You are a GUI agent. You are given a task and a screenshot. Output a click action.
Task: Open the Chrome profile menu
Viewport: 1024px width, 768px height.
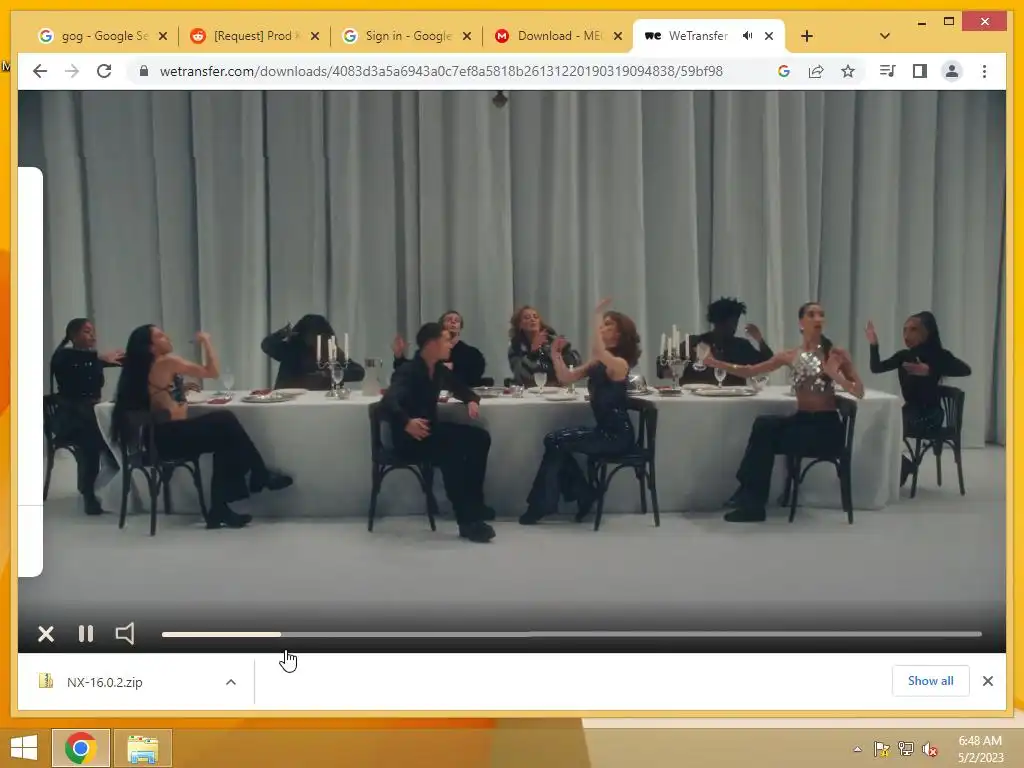(x=952, y=71)
